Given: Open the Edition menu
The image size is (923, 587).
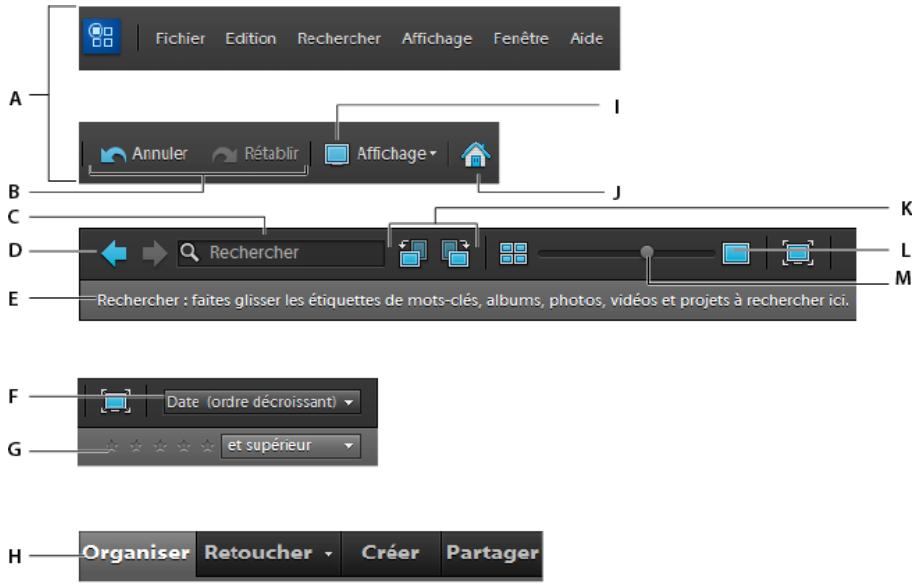Looking at the screenshot, I should pyautogui.click(x=251, y=39).
